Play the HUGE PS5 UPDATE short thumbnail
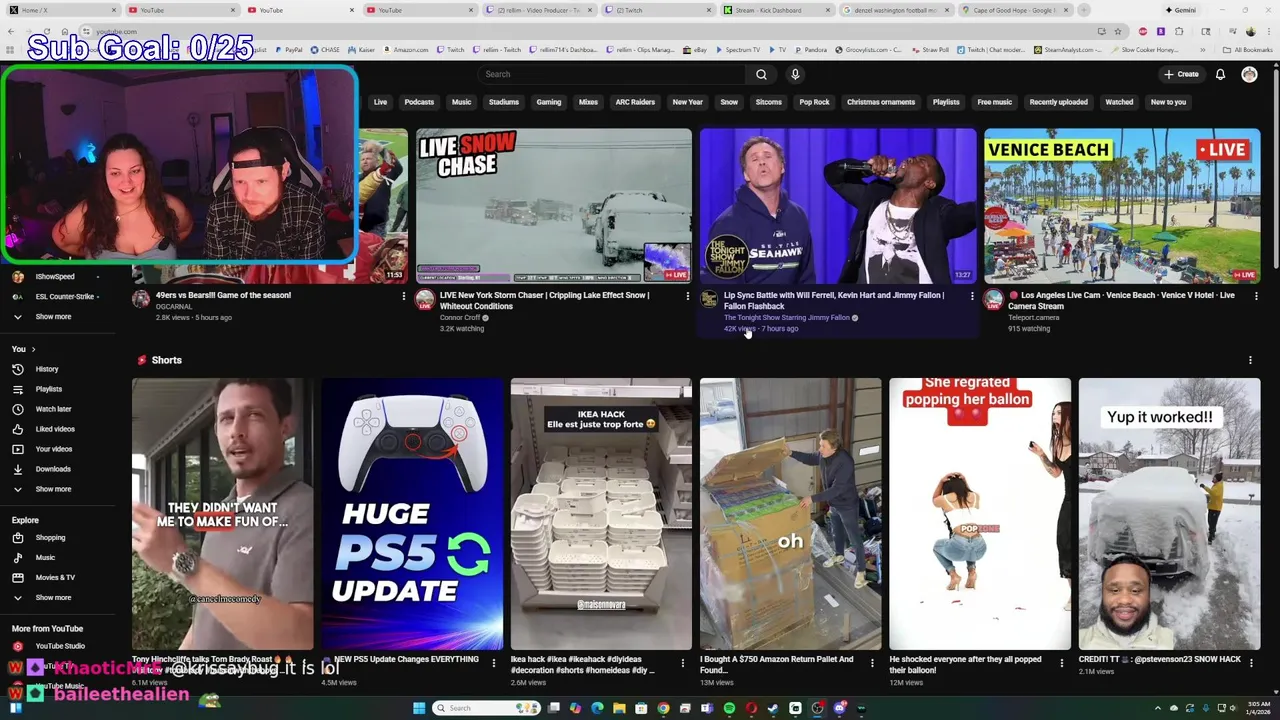 point(412,514)
